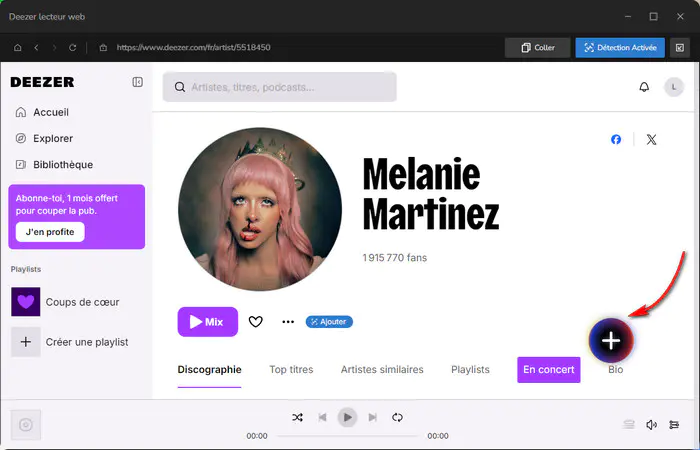Switch to the Top titres tab
700x450 pixels.
291,370
